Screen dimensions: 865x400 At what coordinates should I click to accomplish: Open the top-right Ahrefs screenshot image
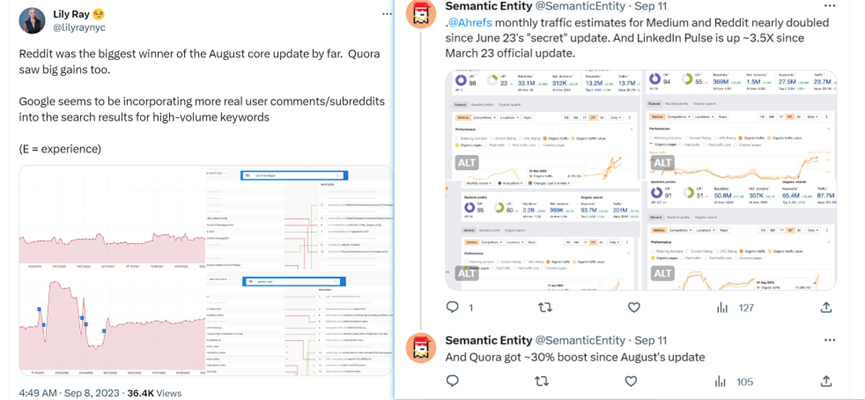[741, 124]
